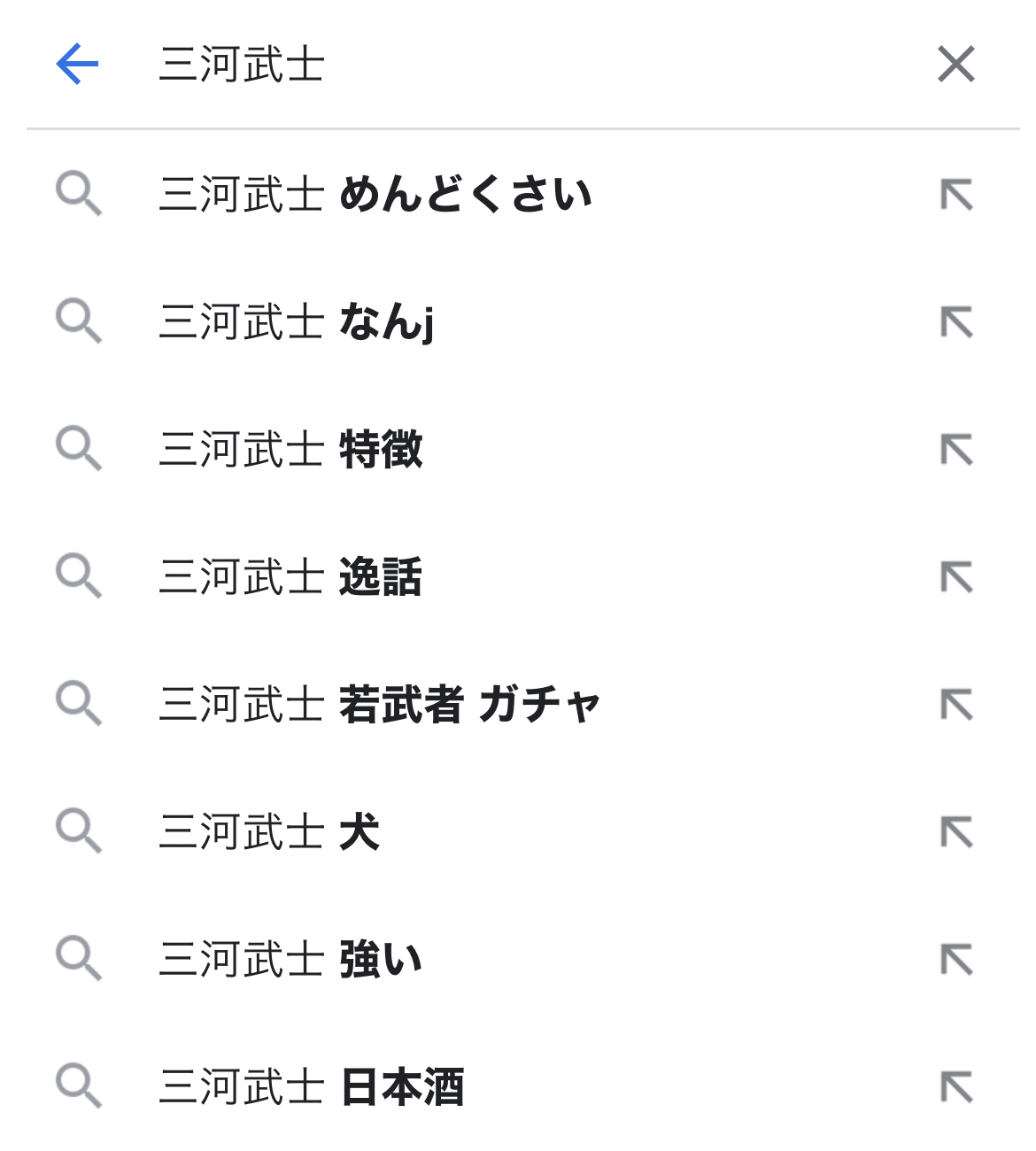Choose the 三河武士 特徴 suggestion
The image size is (1036, 1151).
[x=291, y=449]
